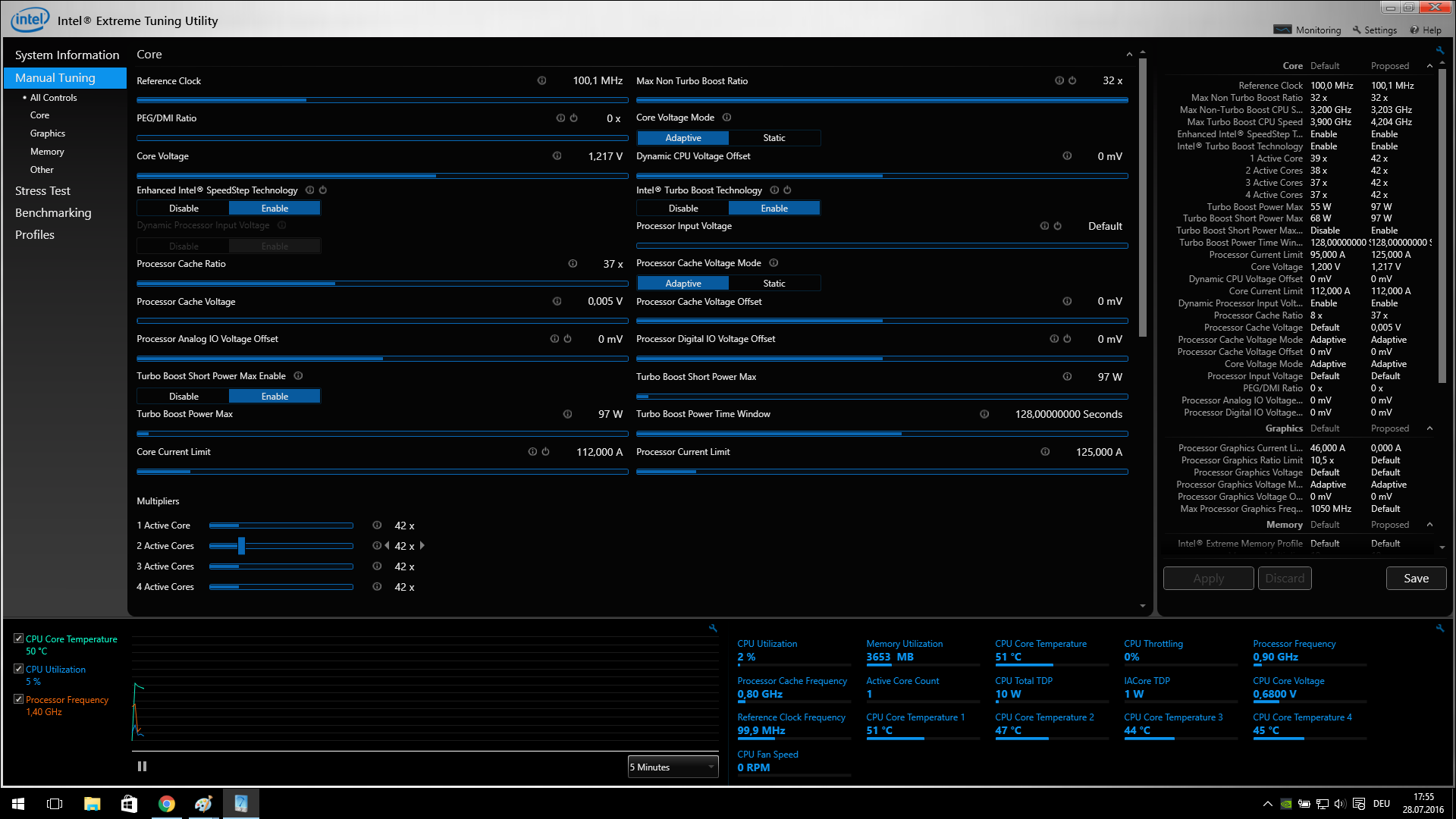Select Adaptive for Core Voltage Mode
Screen dimensions: 1456x819
pyautogui.click(x=683, y=138)
